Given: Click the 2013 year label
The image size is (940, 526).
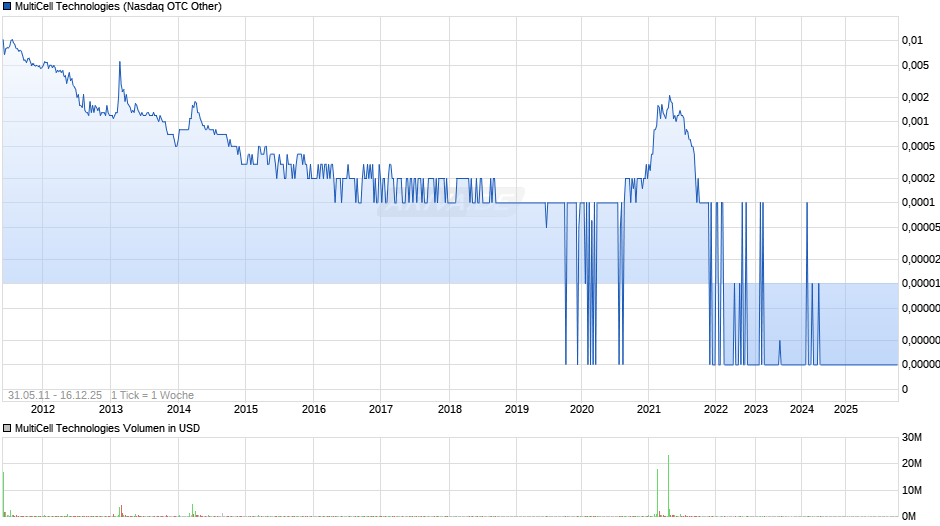Looking at the screenshot, I should tap(110, 409).
